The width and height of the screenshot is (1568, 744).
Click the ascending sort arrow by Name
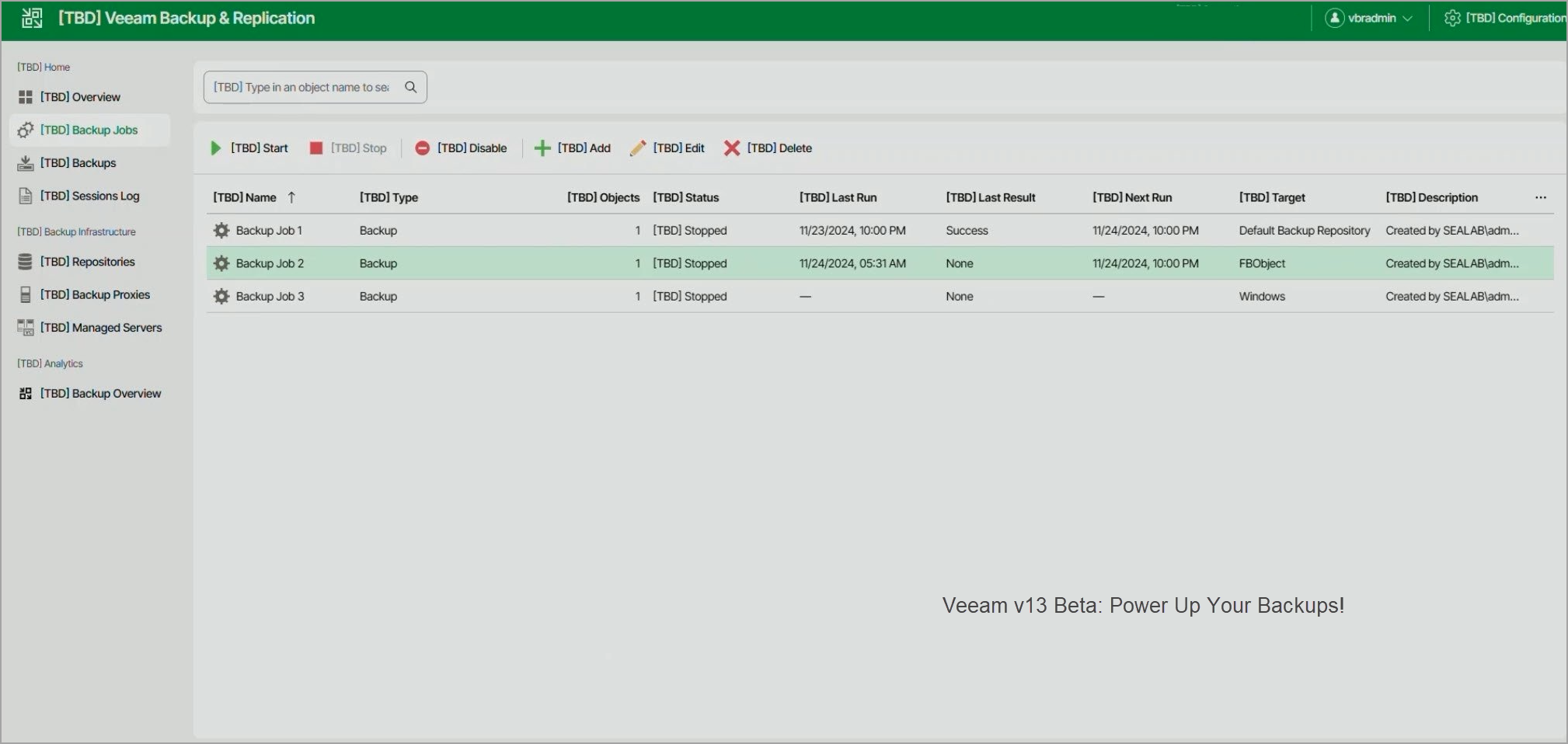point(291,197)
